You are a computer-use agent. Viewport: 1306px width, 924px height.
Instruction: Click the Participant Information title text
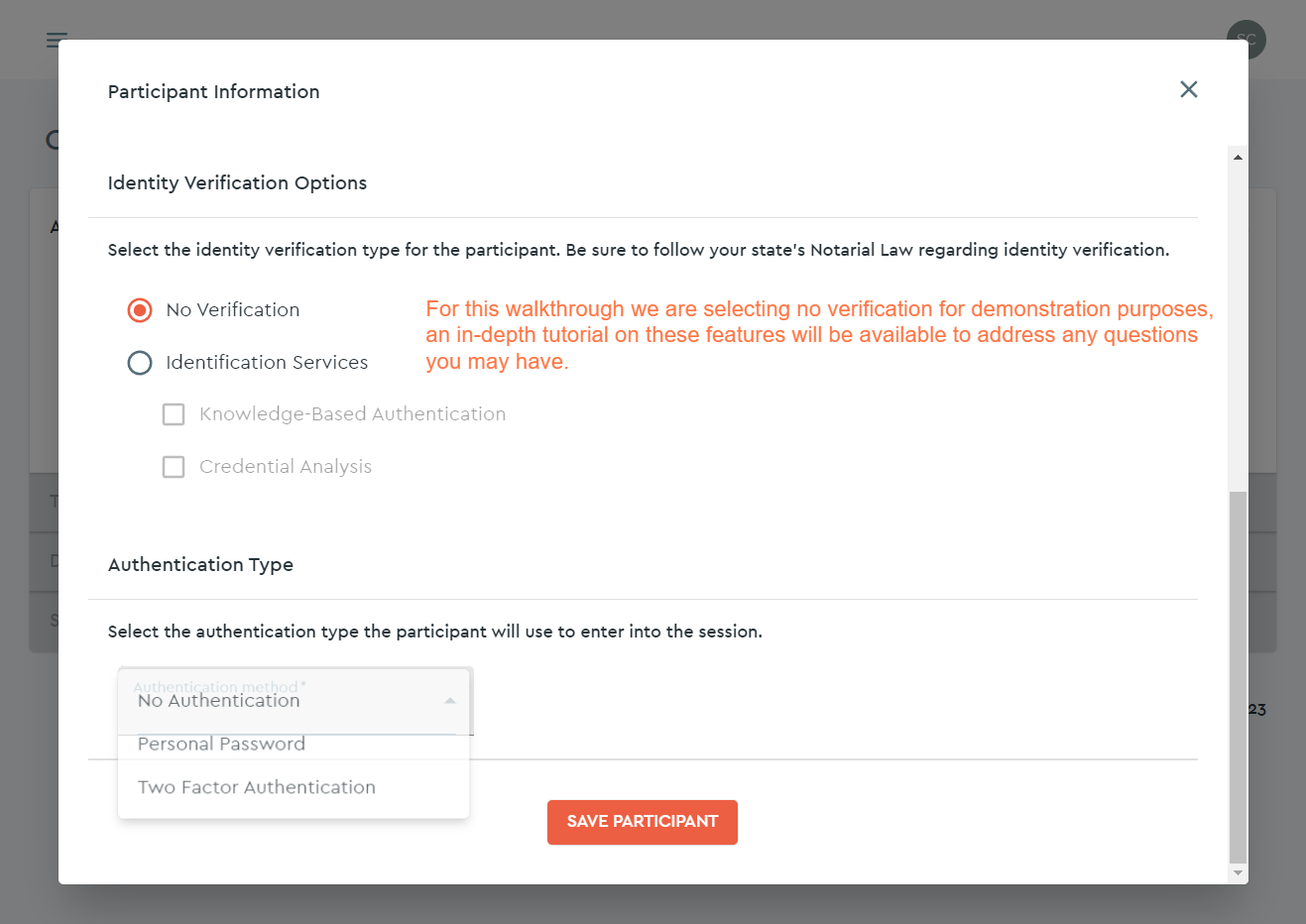[214, 92]
